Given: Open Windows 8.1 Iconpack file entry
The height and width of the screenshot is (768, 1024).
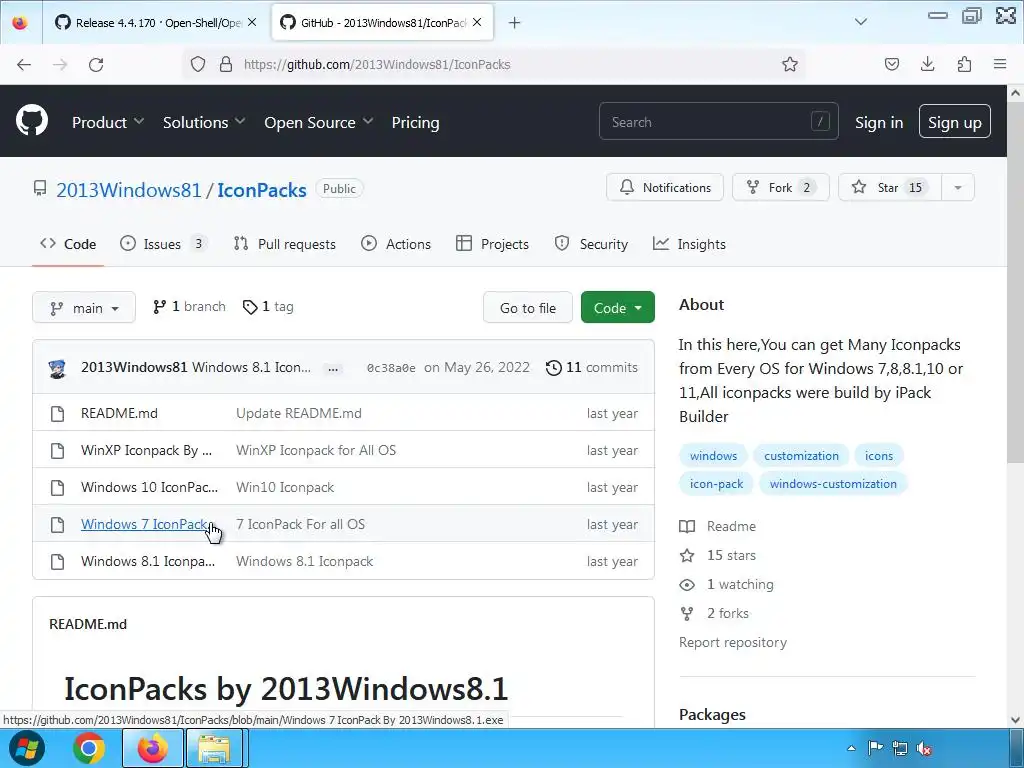Looking at the screenshot, I should click(148, 561).
